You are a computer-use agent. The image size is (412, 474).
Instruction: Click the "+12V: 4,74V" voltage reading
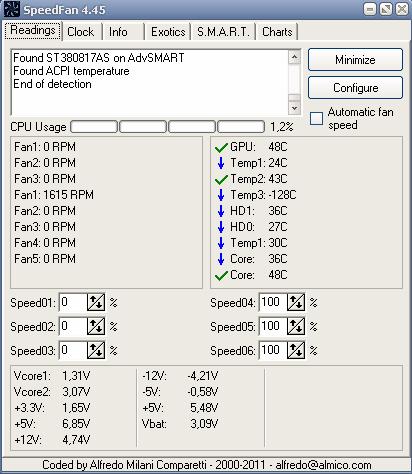pos(52,440)
